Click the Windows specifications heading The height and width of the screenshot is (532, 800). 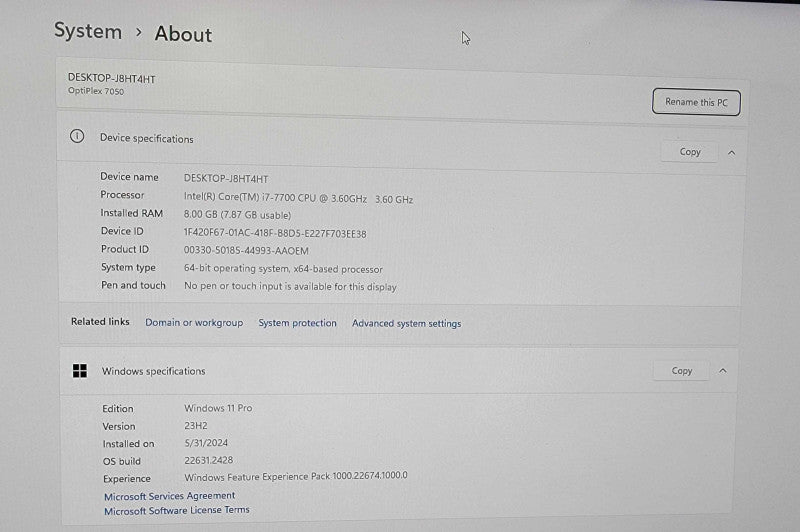coord(154,371)
